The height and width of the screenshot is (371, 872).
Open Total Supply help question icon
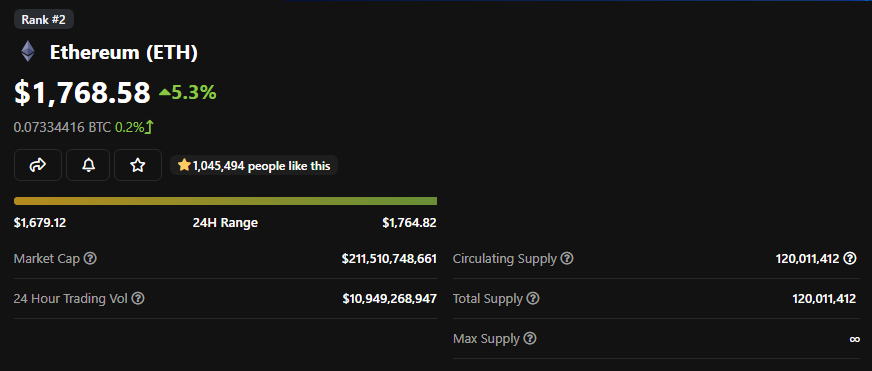533,299
